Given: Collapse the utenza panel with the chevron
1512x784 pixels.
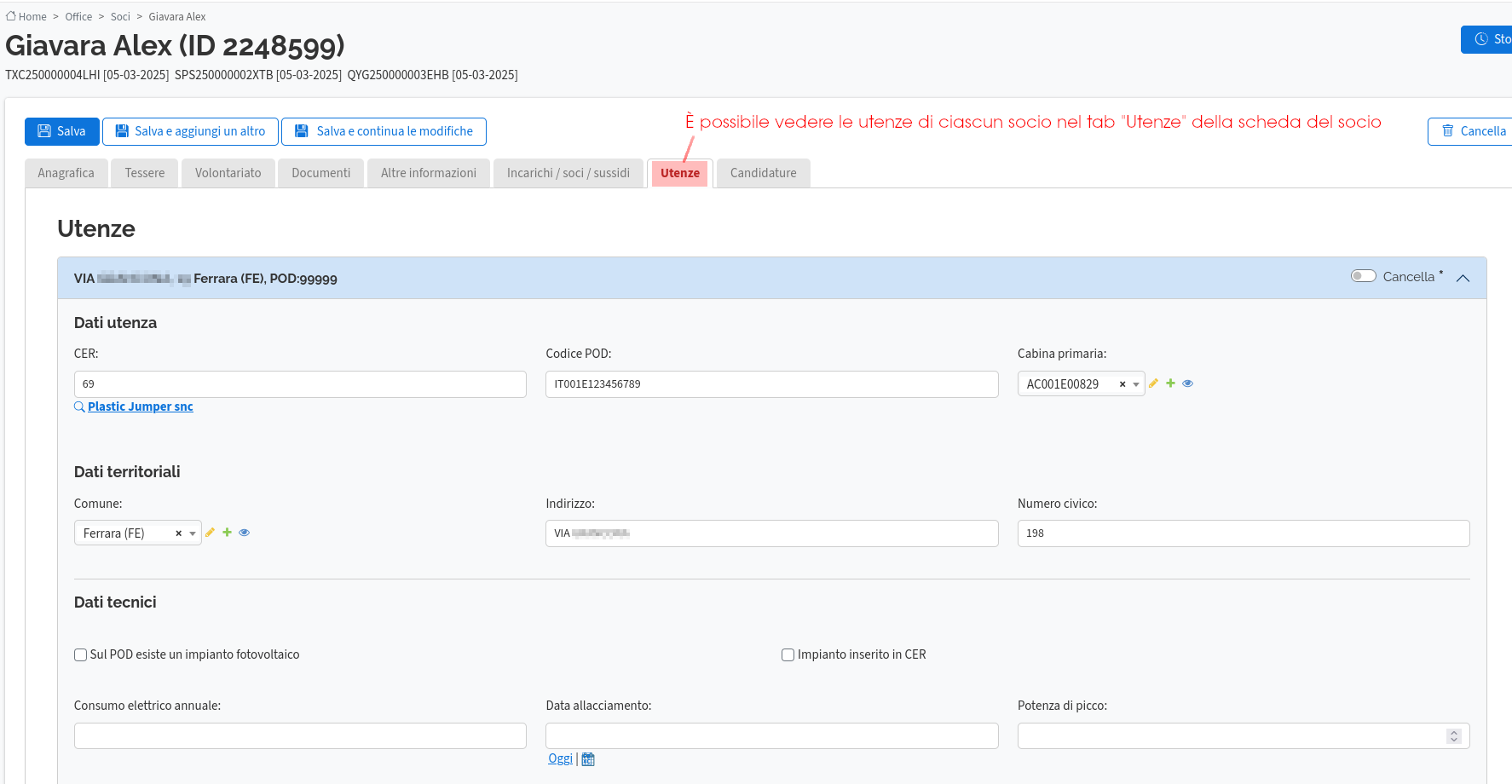Looking at the screenshot, I should point(1463,278).
